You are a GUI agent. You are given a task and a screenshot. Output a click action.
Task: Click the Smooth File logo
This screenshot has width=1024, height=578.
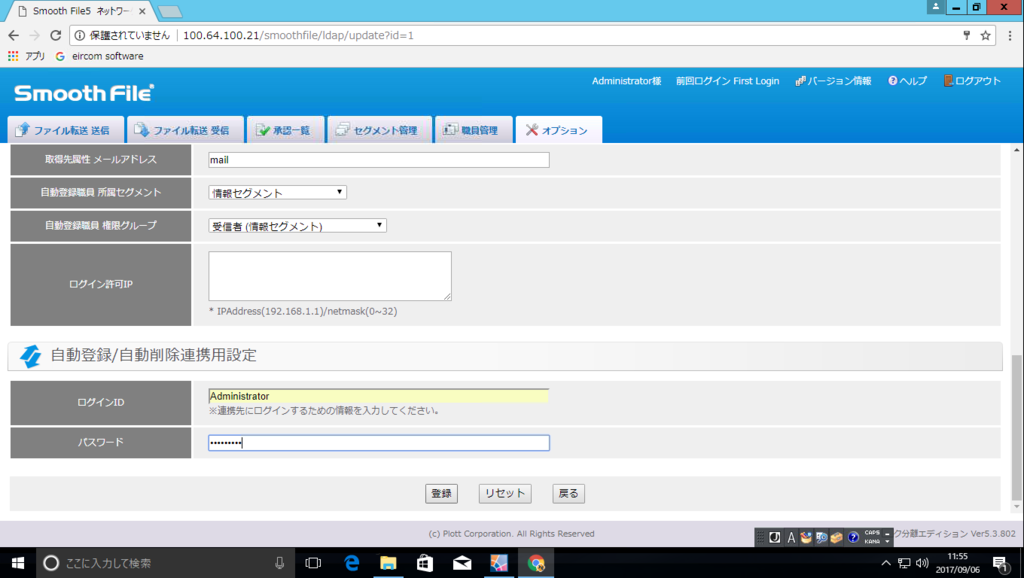coord(84,93)
